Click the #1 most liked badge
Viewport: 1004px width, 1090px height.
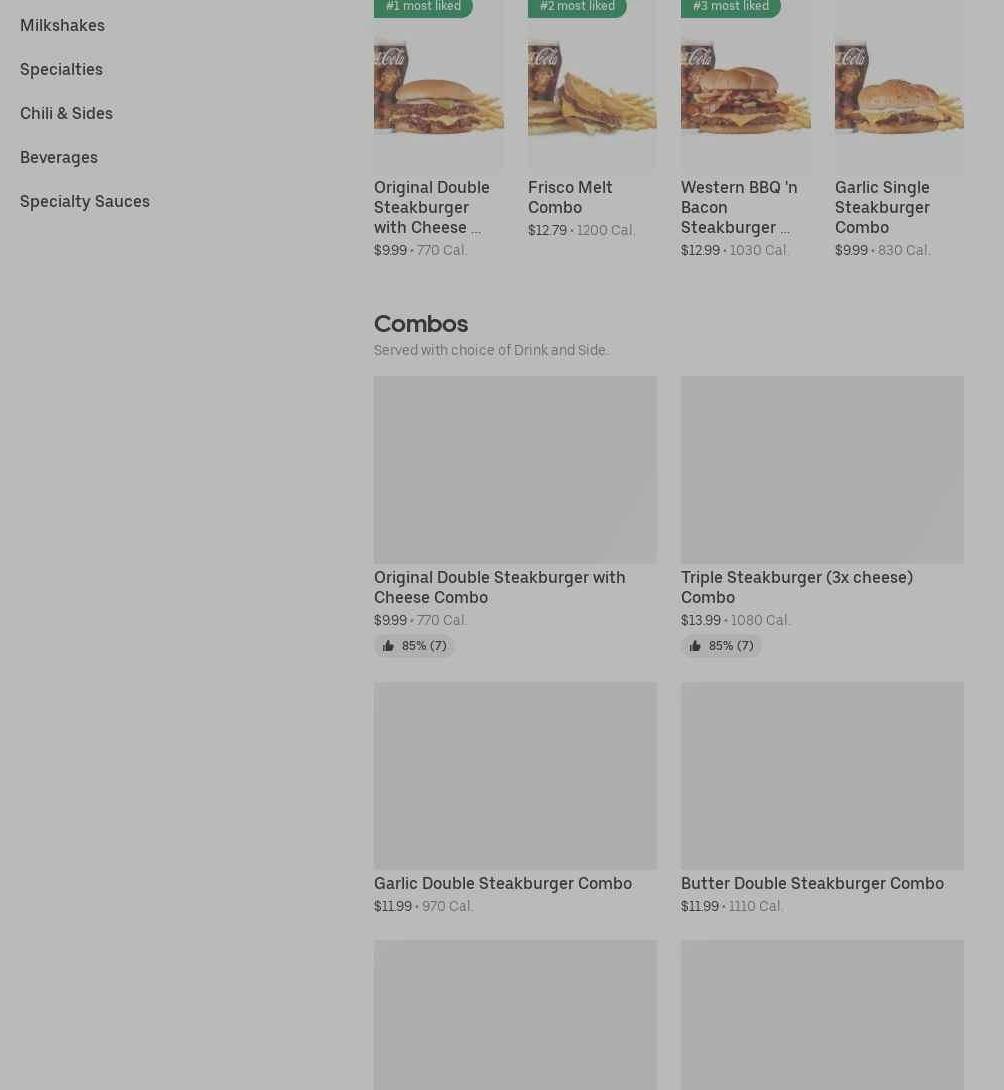point(423,7)
